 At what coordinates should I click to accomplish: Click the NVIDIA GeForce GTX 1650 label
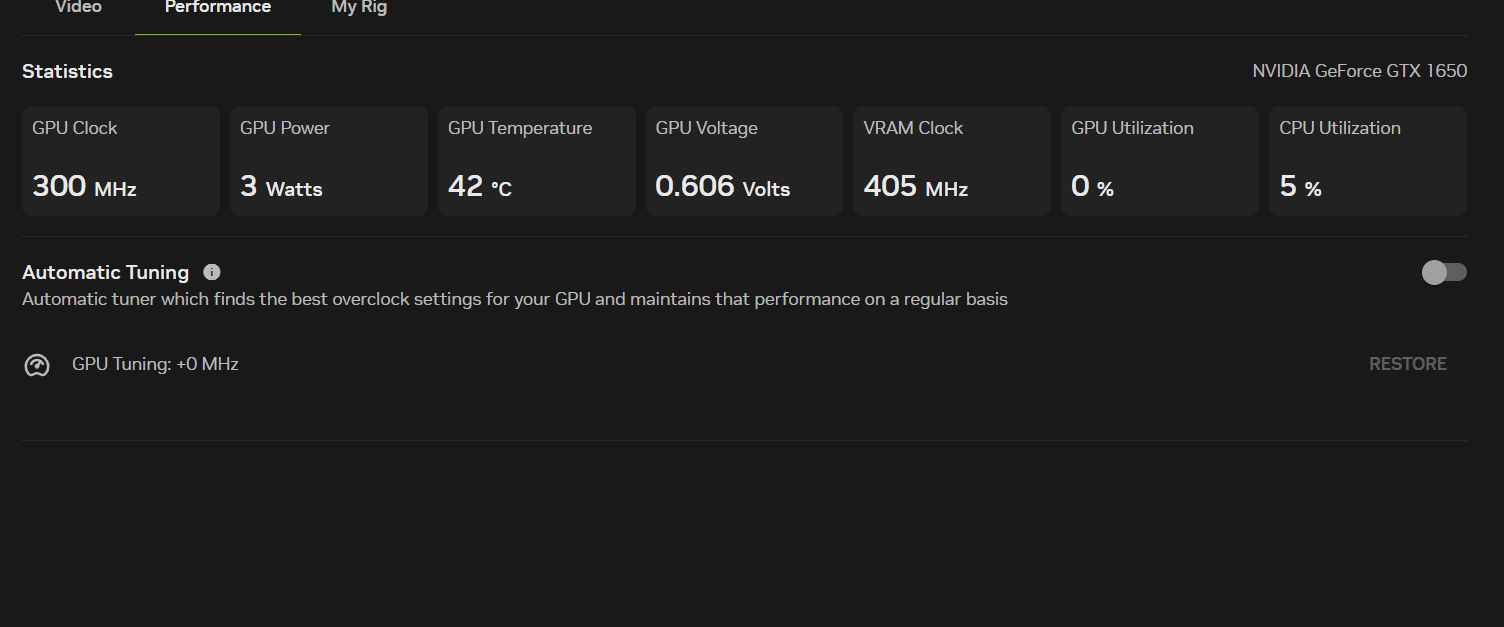coord(1360,70)
